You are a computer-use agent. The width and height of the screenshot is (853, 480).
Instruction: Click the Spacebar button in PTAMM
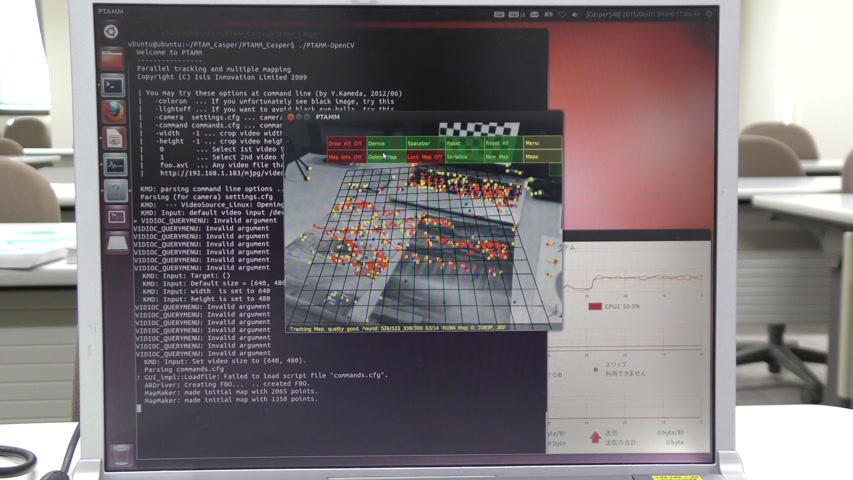click(x=425, y=143)
